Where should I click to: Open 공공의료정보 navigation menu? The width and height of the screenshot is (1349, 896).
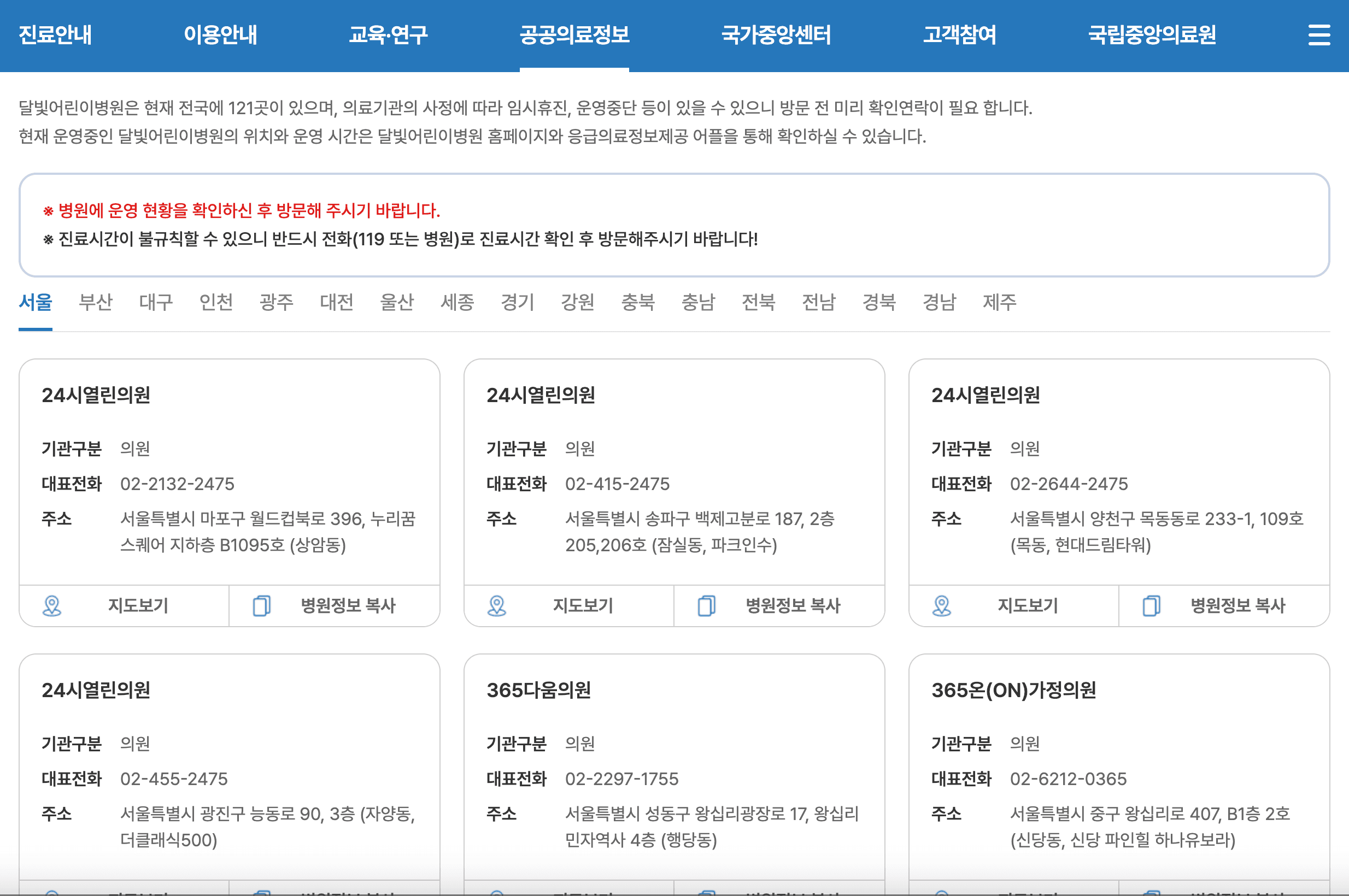[574, 35]
